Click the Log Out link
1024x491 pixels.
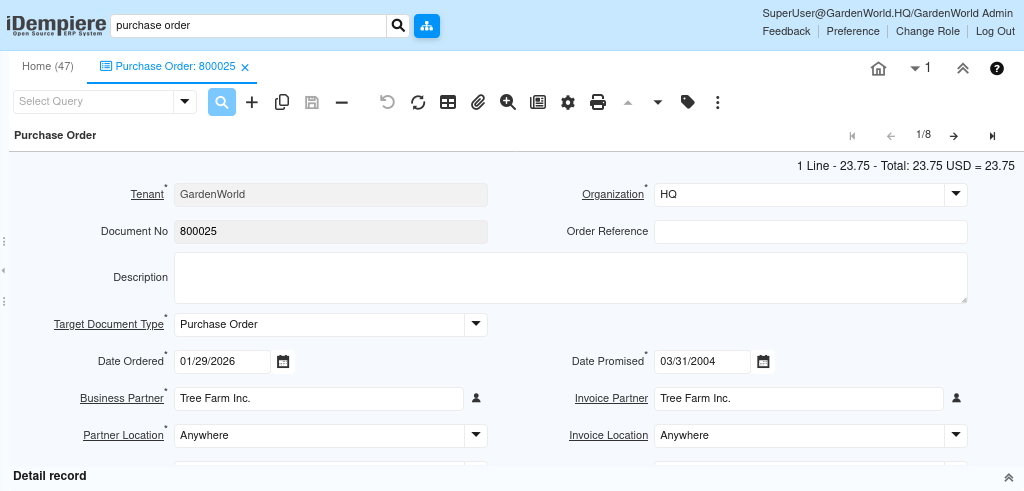(995, 31)
